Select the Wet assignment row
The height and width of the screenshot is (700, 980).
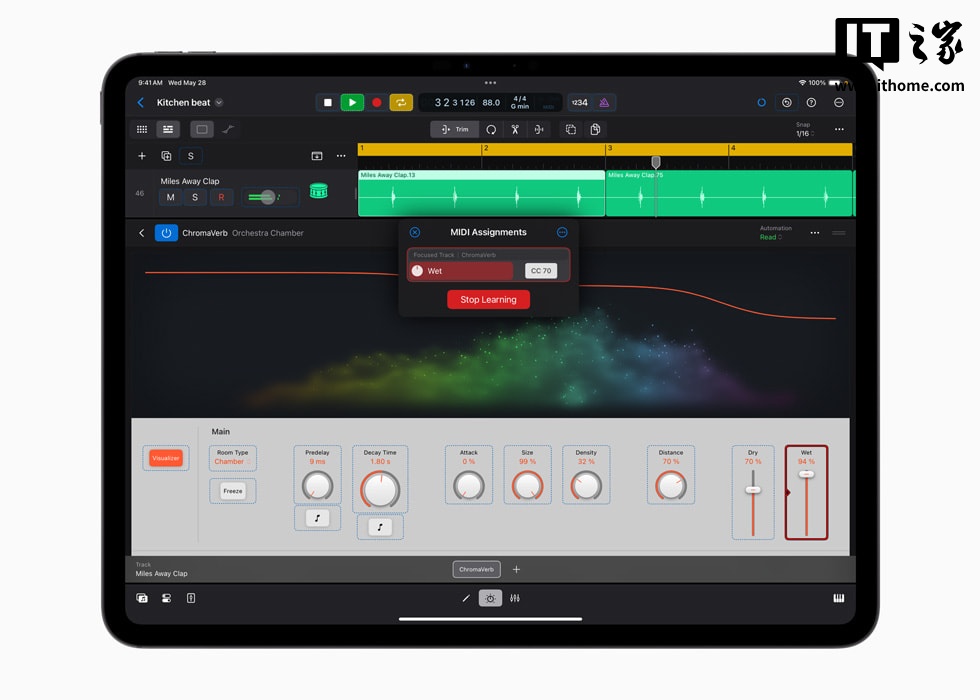pyautogui.click(x=461, y=271)
